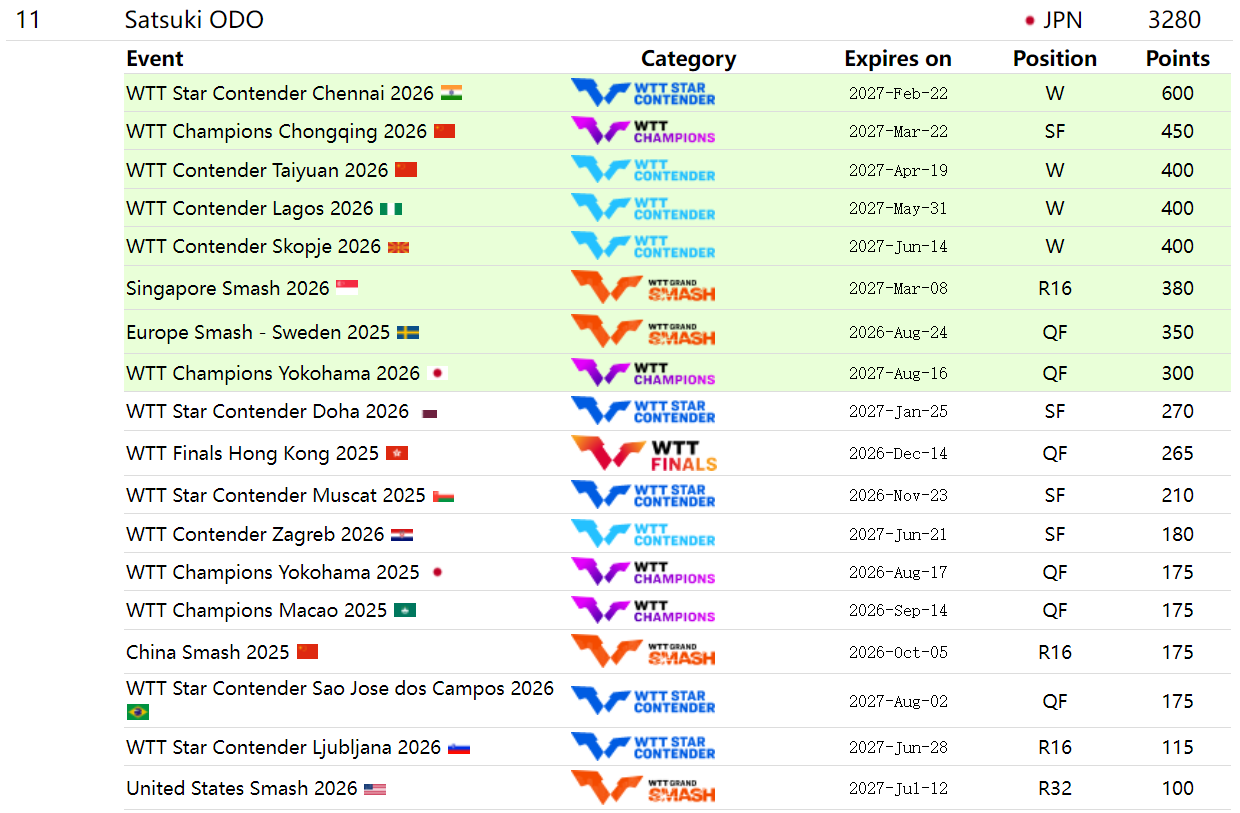1240x813 pixels.
Task: Click player name Satsuki ODO
Action: (194, 20)
